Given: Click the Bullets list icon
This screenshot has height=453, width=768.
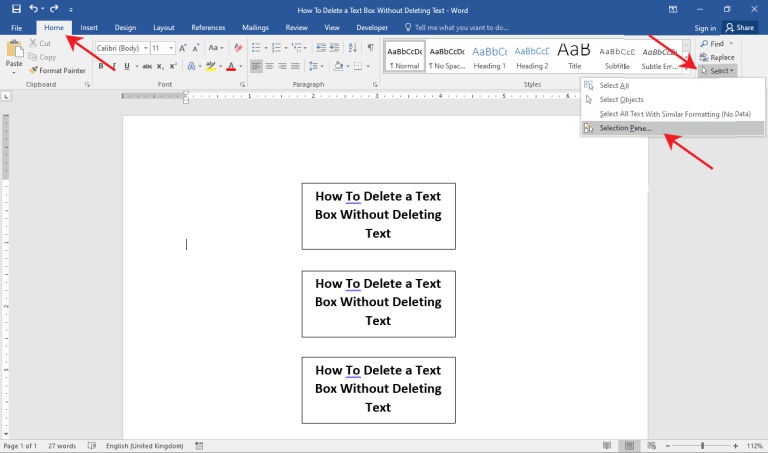Looking at the screenshot, I should coord(256,48).
